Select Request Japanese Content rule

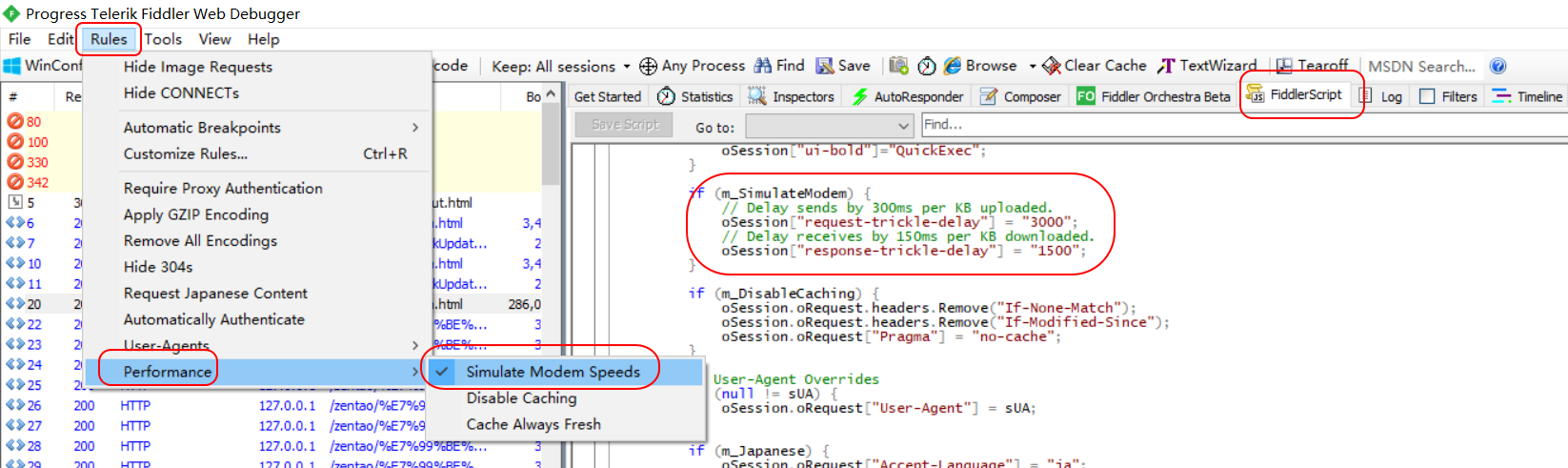(x=215, y=294)
